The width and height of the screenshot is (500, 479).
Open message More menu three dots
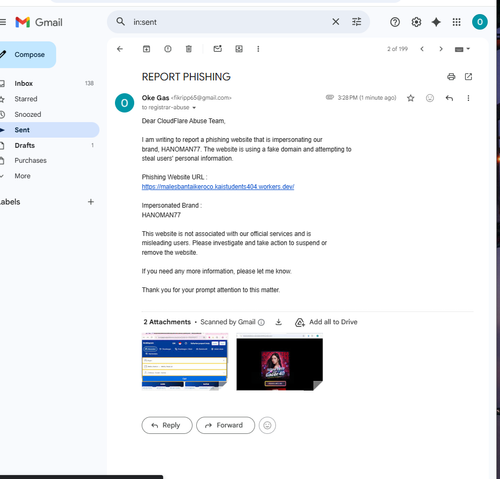468,98
